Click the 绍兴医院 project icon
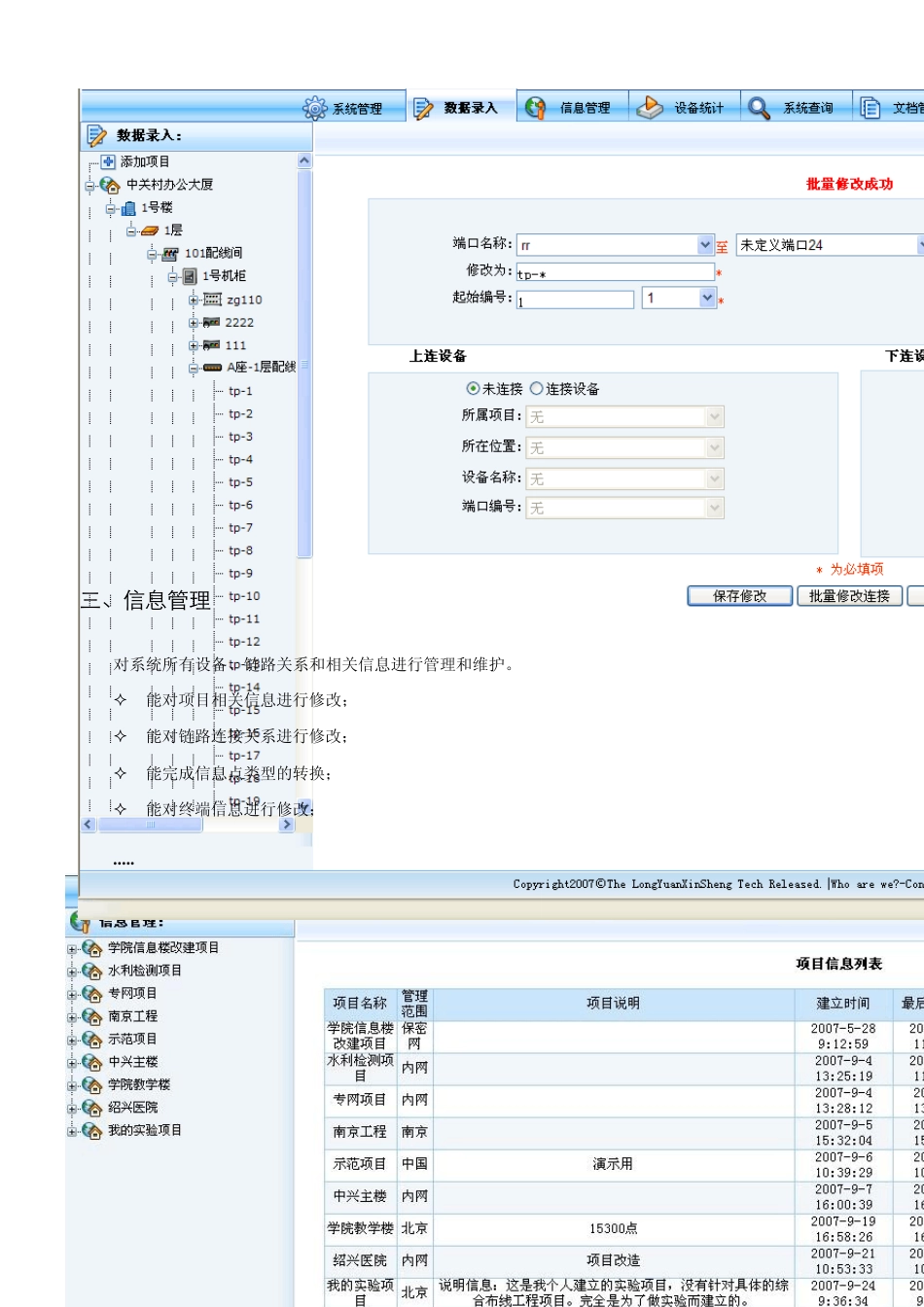 (x=92, y=1108)
